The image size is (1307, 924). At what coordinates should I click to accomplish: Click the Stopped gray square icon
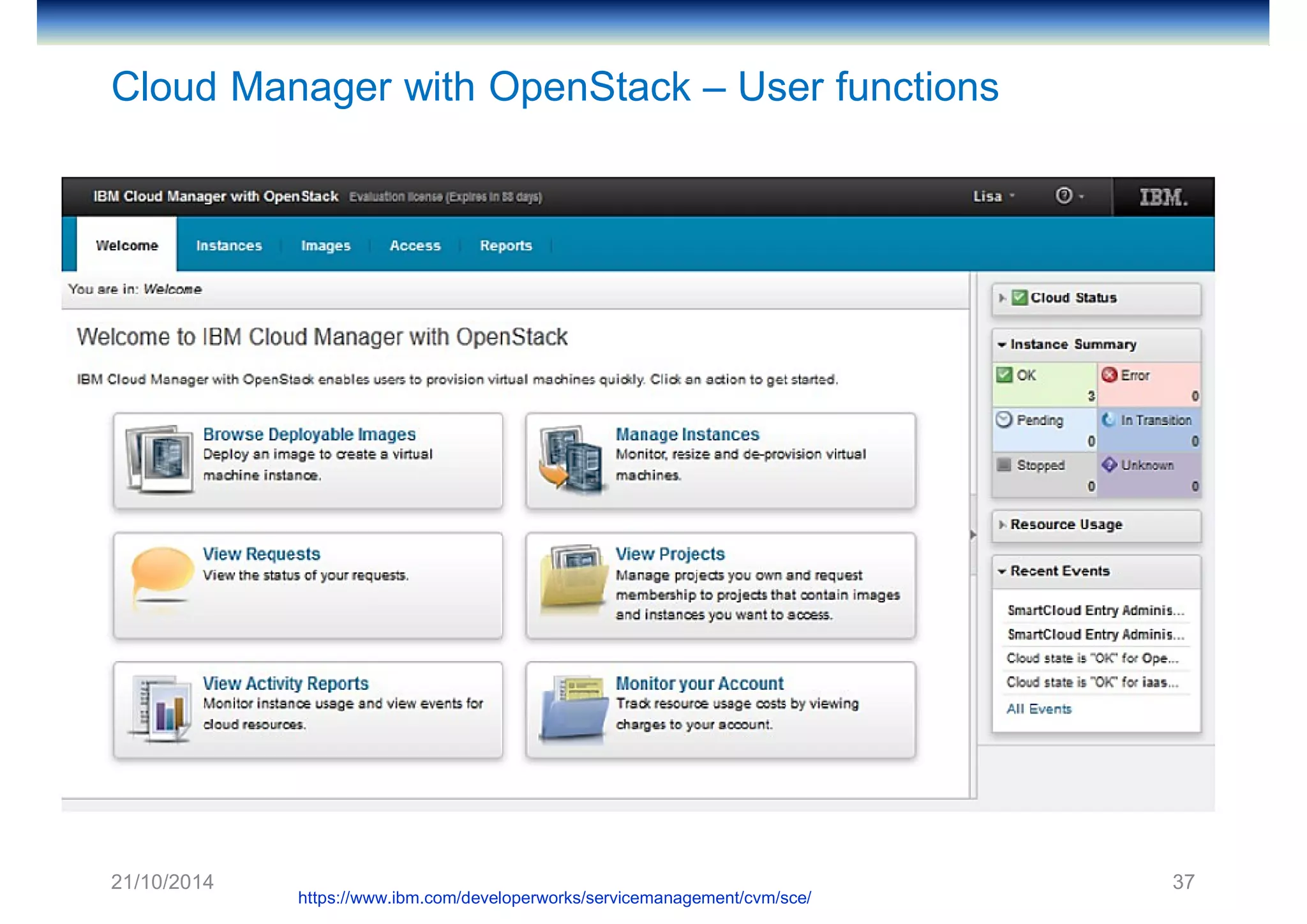1004,465
